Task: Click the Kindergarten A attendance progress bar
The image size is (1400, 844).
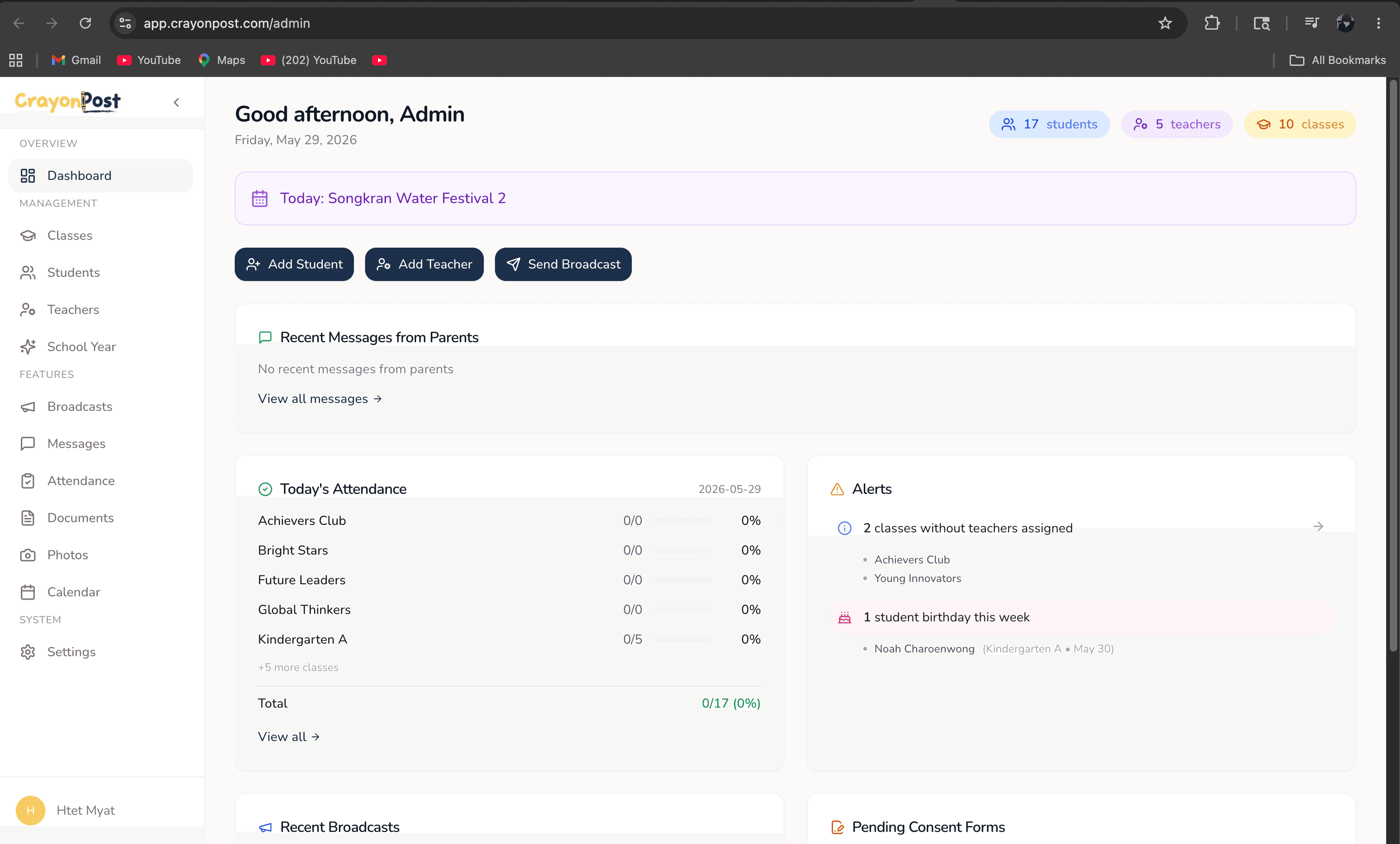Action: pyautogui.click(x=683, y=639)
